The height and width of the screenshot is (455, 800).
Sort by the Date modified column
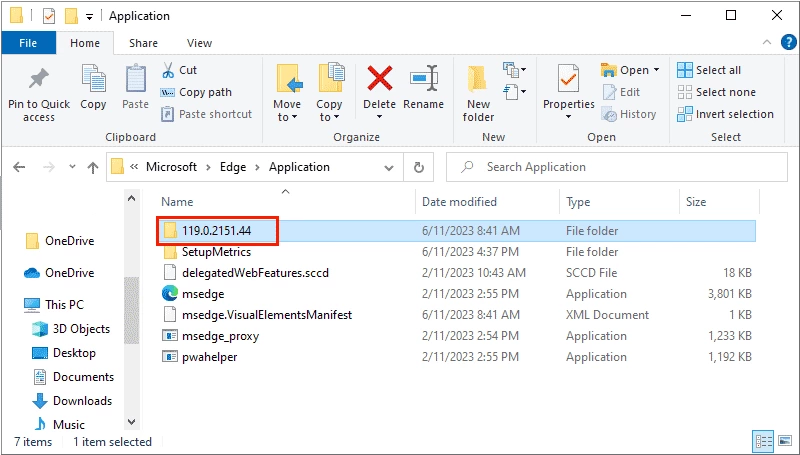pyautogui.click(x=459, y=202)
